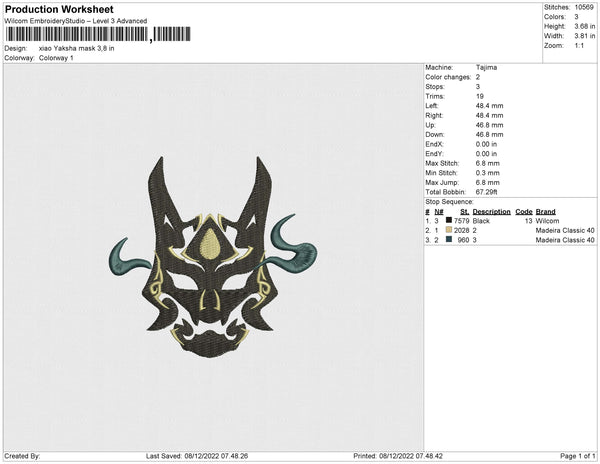This screenshot has height=464, width=600.
Task: Select the Colors value '3'
Action: click(577, 17)
